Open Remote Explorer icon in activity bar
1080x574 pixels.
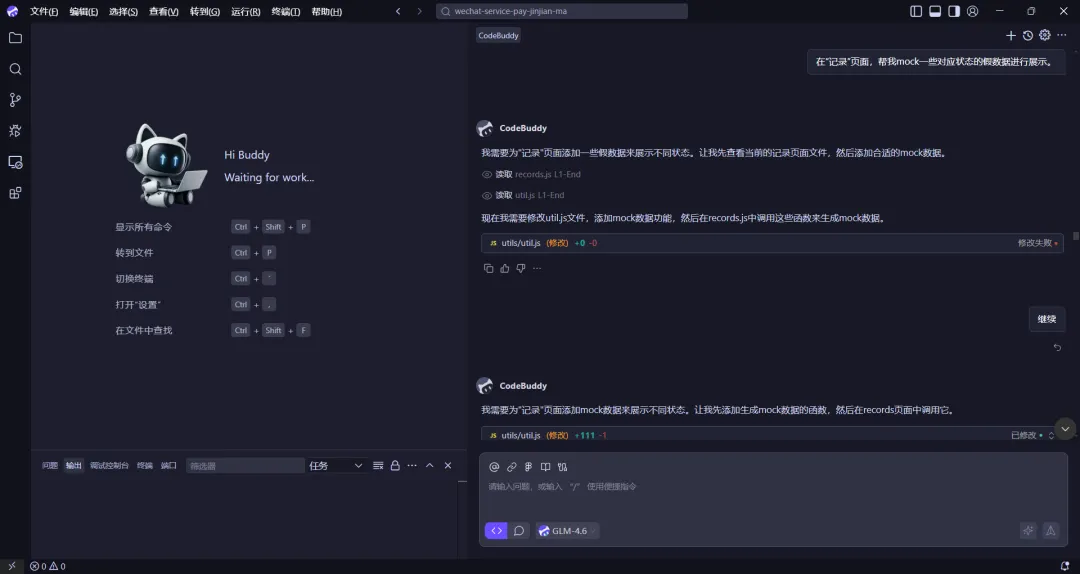(15, 162)
